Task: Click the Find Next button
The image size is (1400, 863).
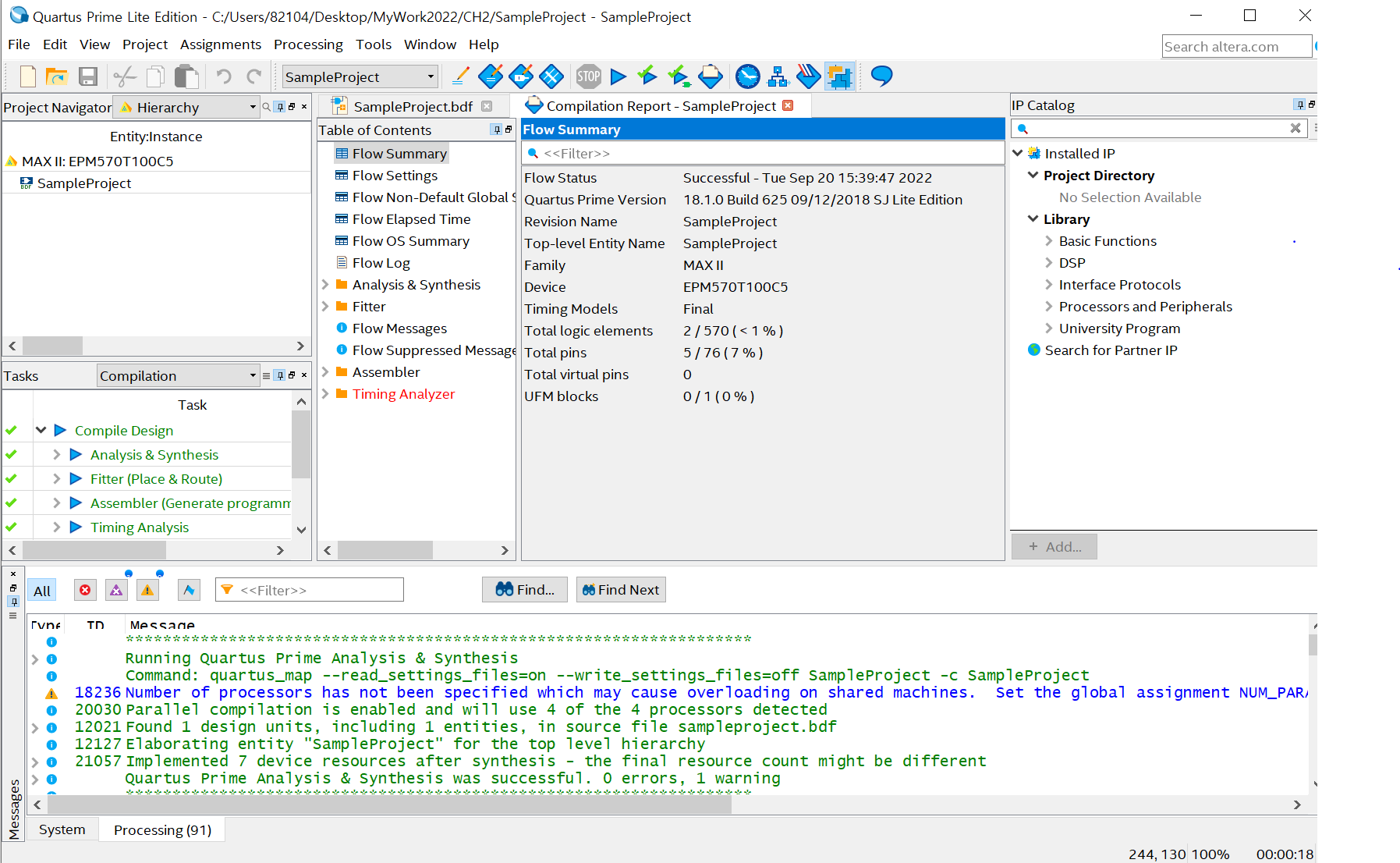Action: pos(621,590)
